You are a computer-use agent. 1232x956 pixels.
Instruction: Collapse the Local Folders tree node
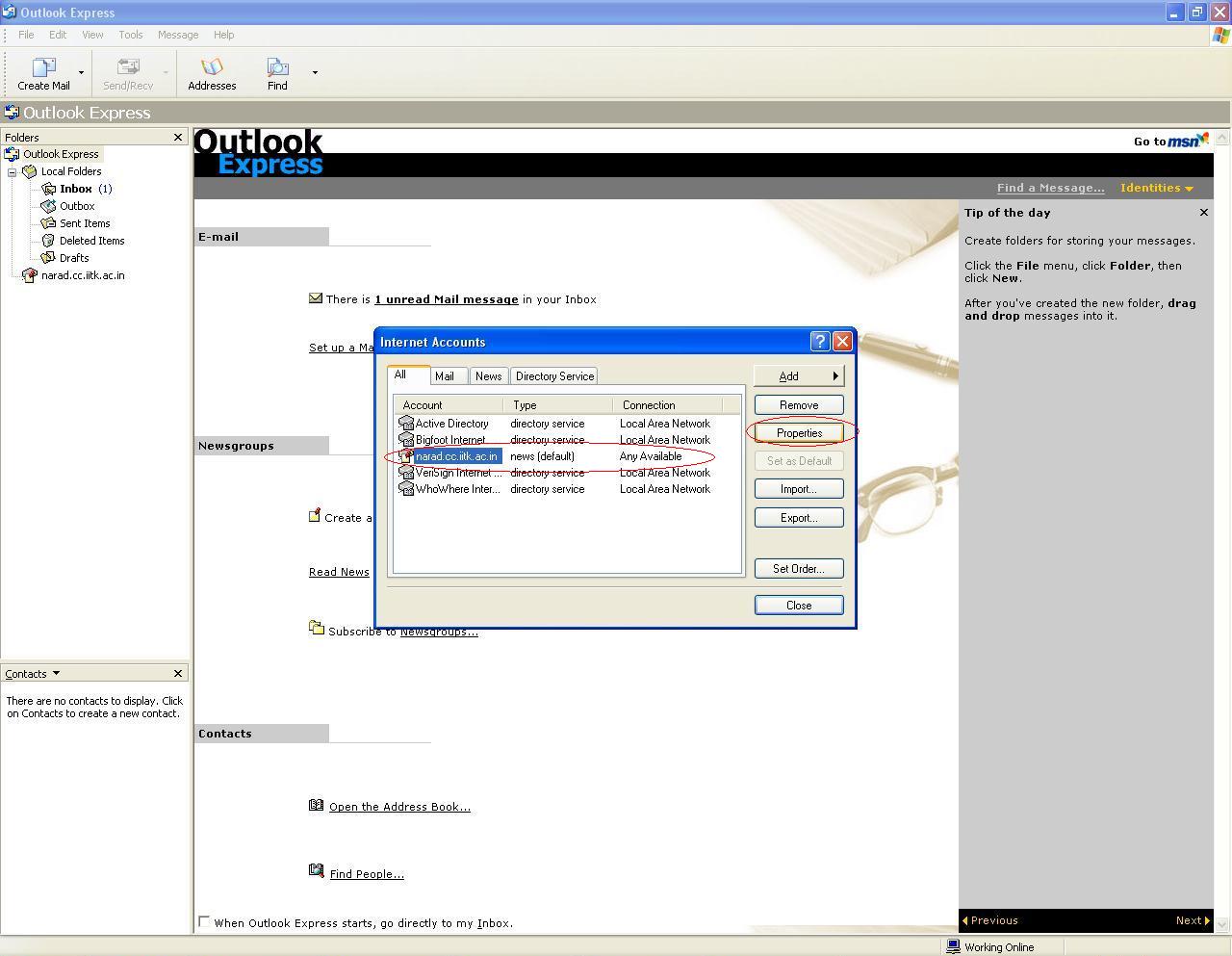(13, 172)
